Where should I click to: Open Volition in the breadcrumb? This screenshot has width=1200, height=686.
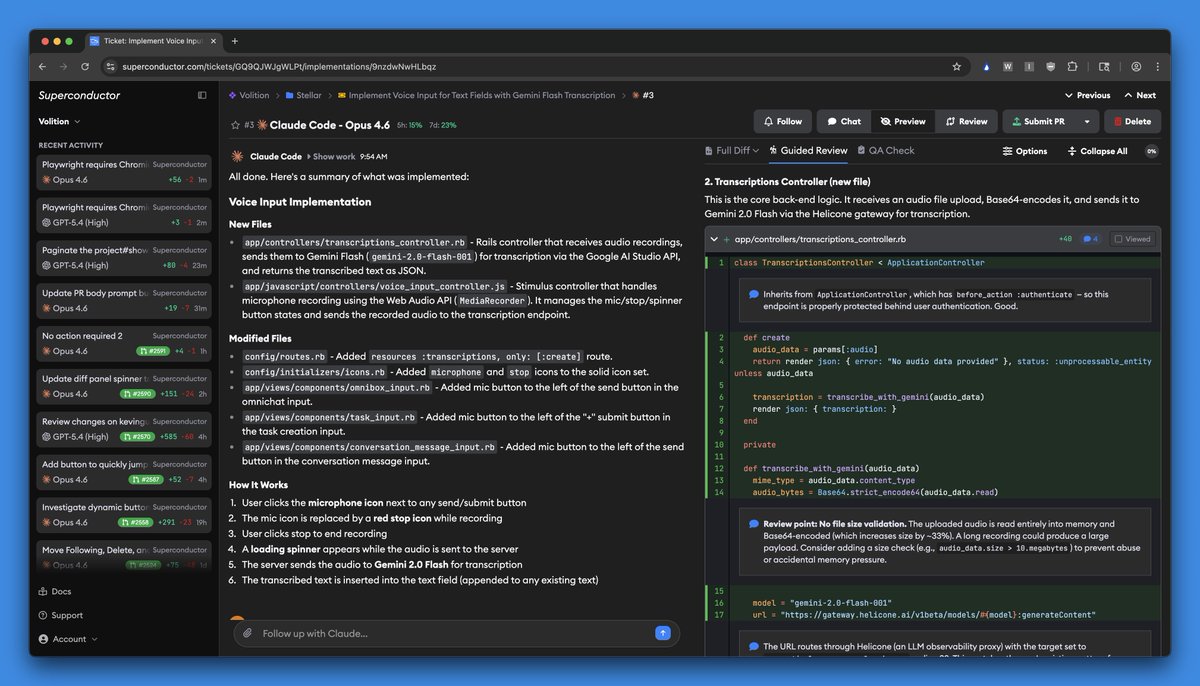pyautogui.click(x=249, y=95)
